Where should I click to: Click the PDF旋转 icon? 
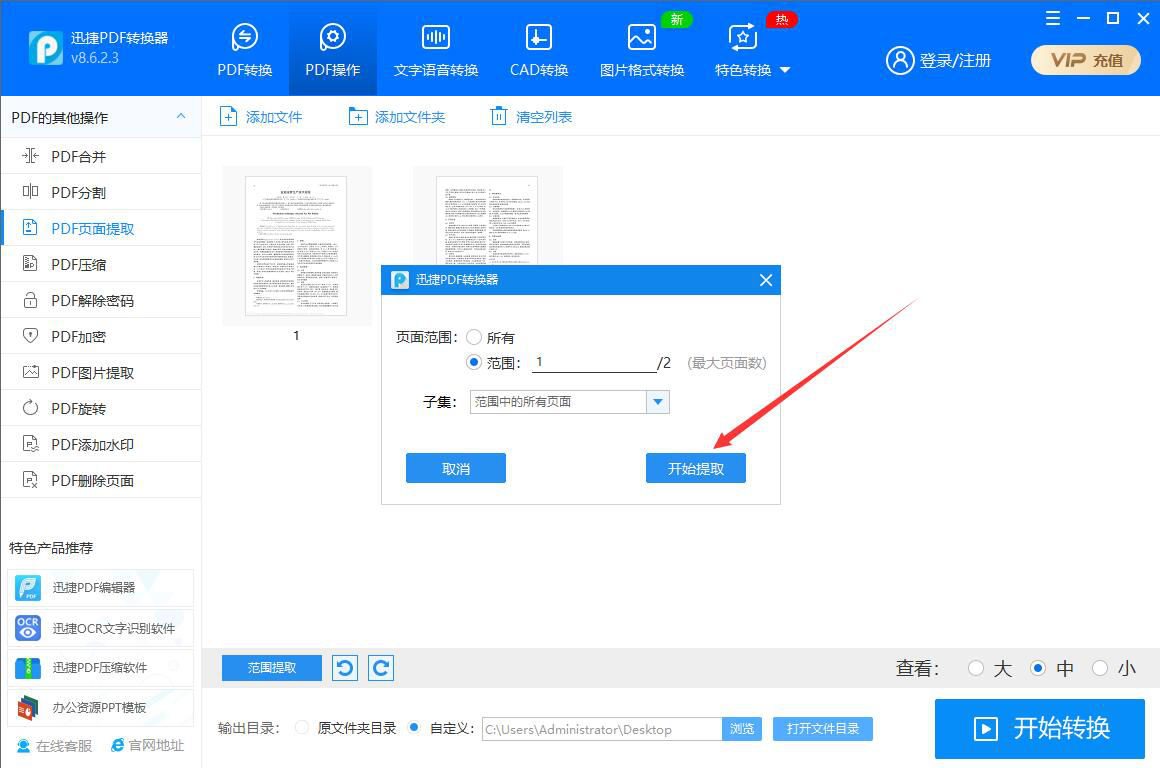(30, 408)
